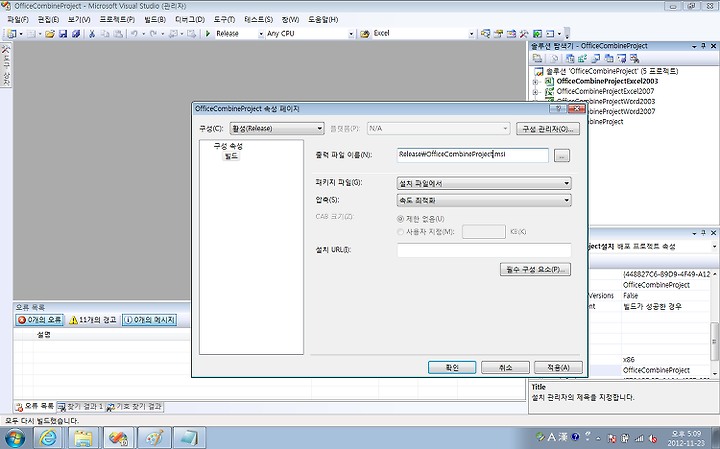The height and width of the screenshot is (449, 720).
Task: Expand the OfficeCombineProjectExcel2007 node
Action: tap(535, 92)
